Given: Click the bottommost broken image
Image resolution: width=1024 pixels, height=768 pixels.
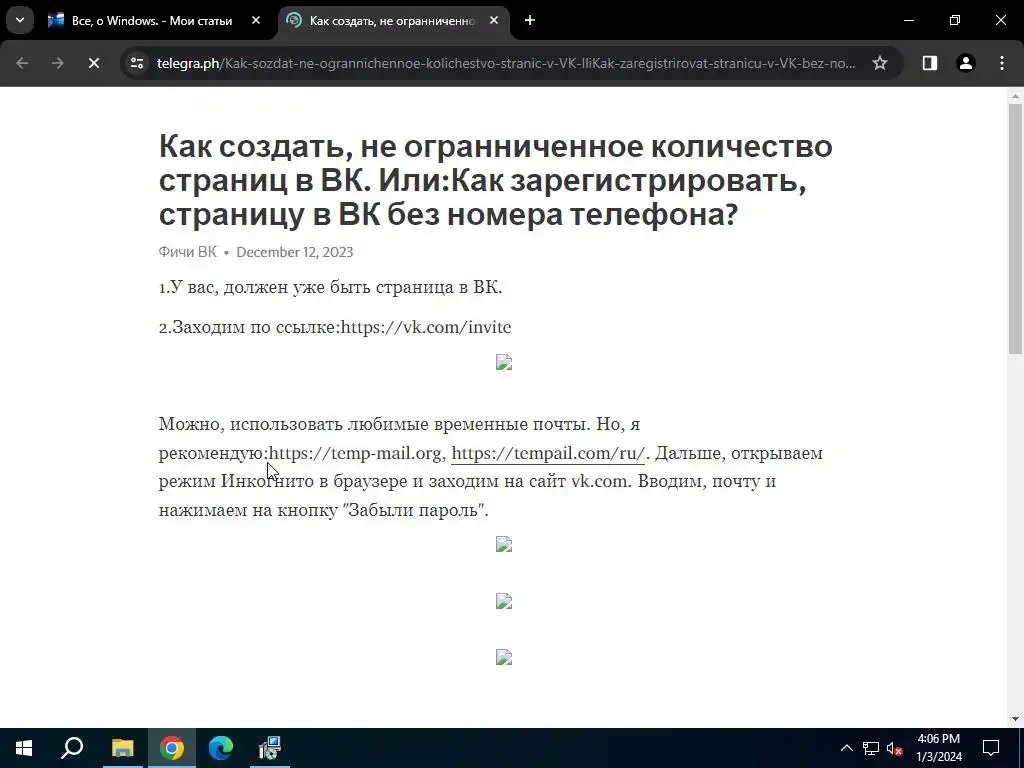Looking at the screenshot, I should (x=504, y=657).
